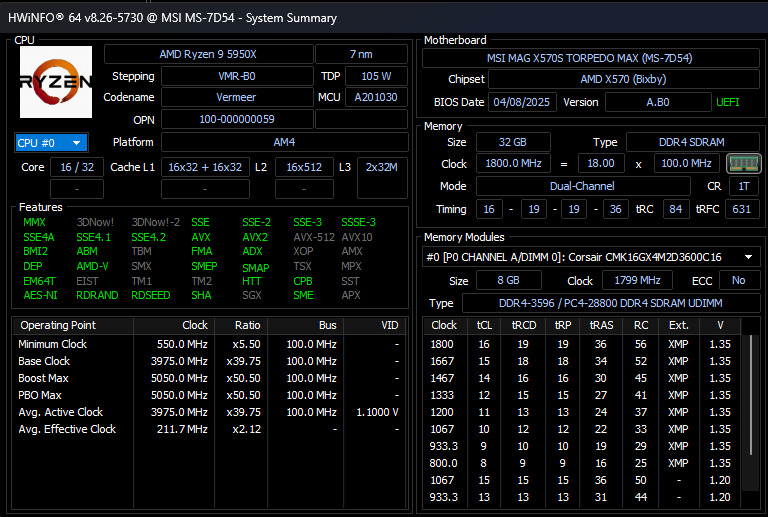Select the Avg. Active Clock row
This screenshot has width=768, height=517.
tap(209, 412)
